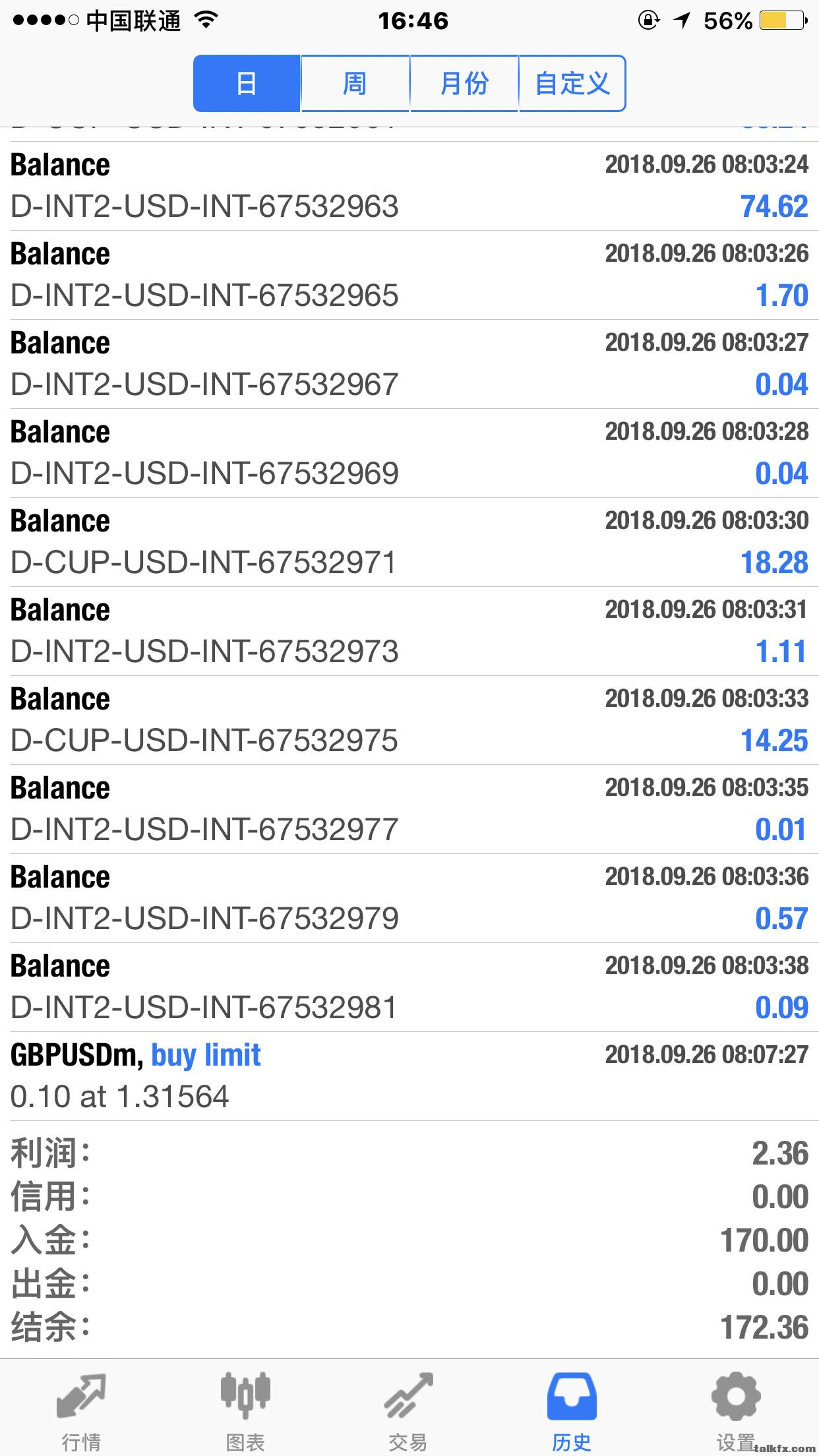Tap the orientation lock status icon
This screenshot has width=819, height=1456.
(648, 20)
